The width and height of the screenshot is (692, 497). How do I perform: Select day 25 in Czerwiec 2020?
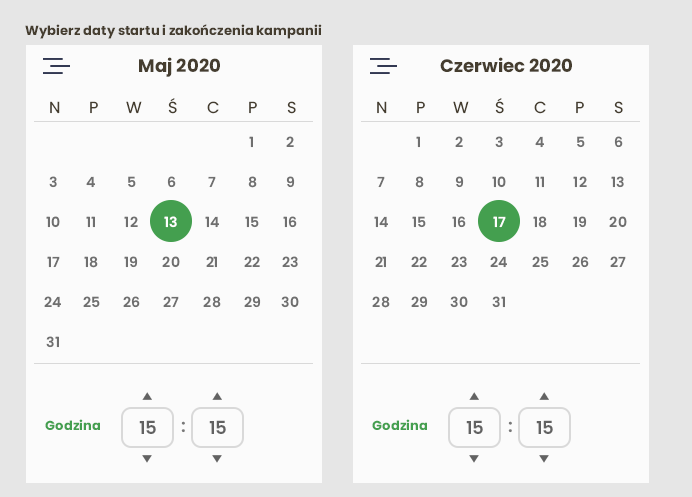pyautogui.click(x=540, y=262)
